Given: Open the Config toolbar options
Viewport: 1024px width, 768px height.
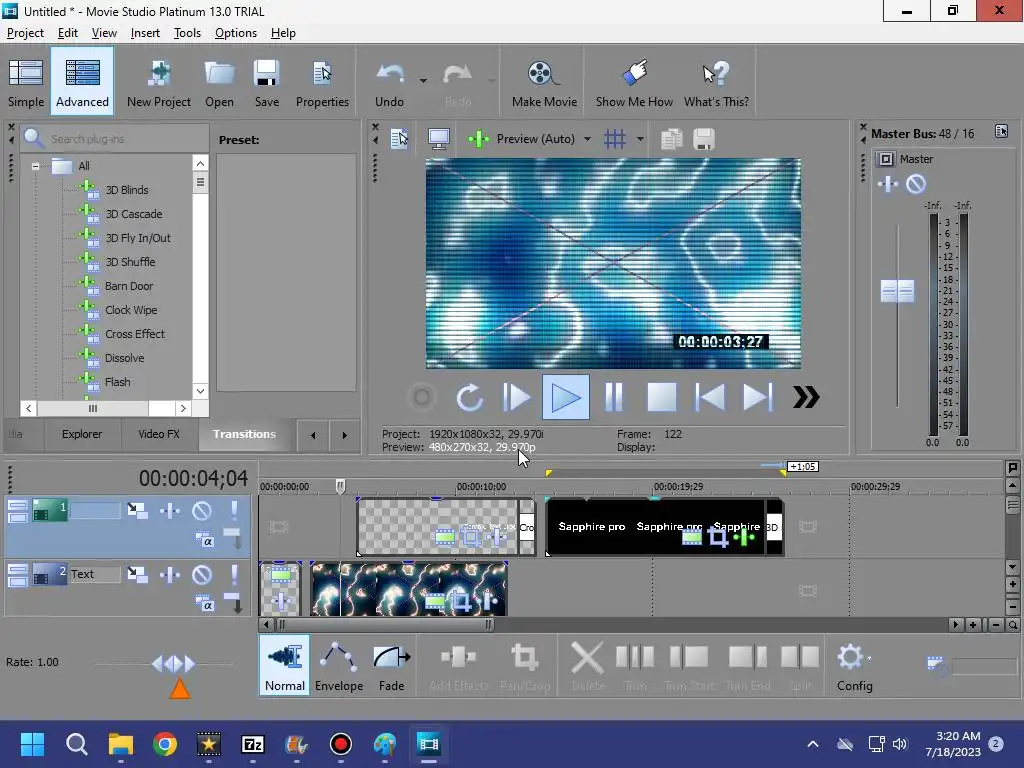Looking at the screenshot, I should [x=855, y=665].
